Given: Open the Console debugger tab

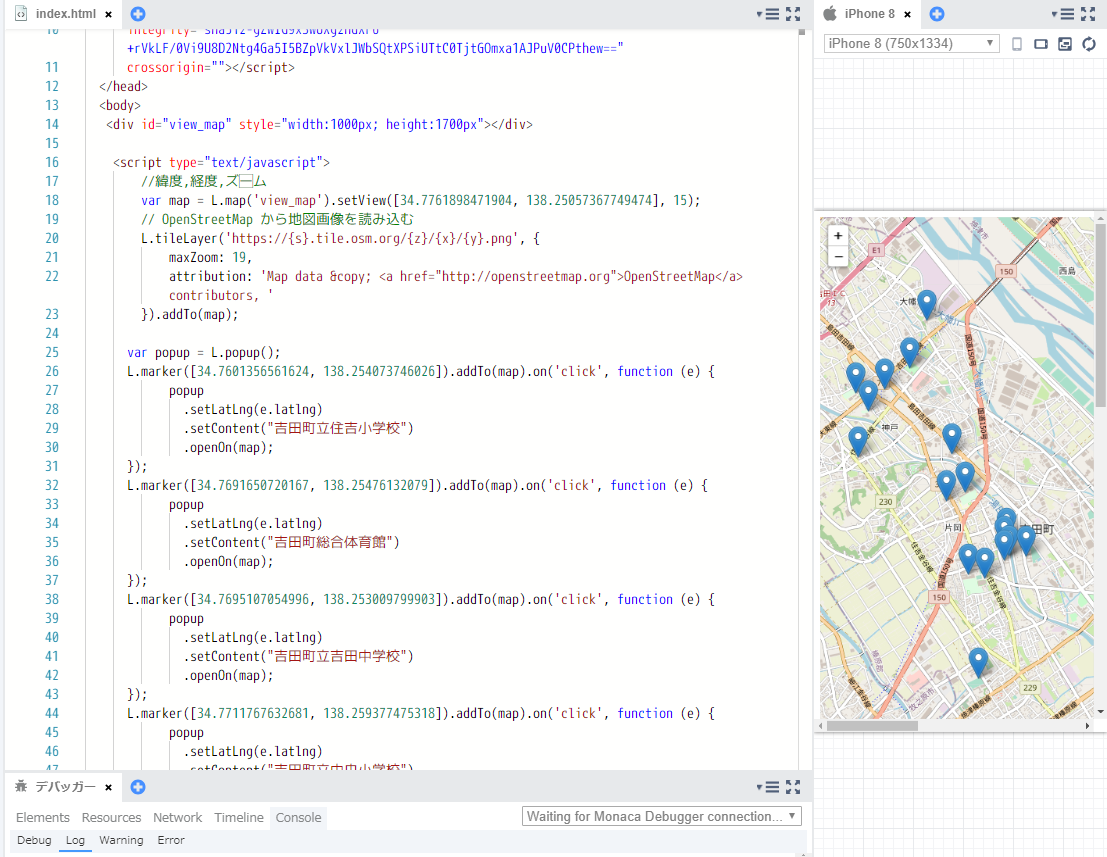Looking at the screenshot, I should [298, 817].
